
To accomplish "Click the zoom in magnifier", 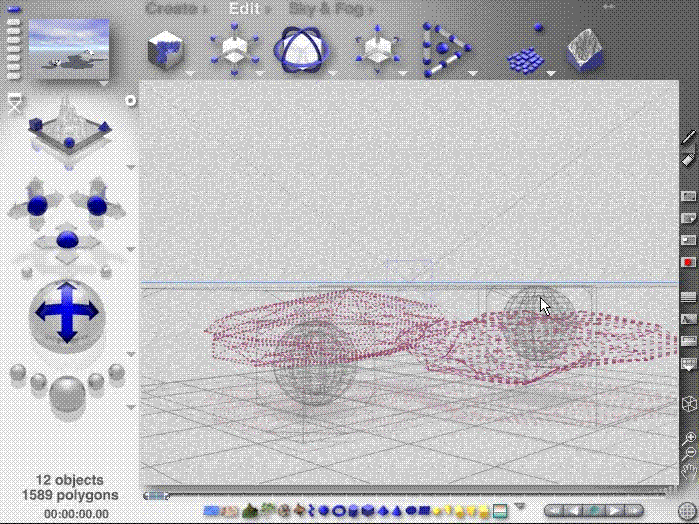I will [688, 438].
